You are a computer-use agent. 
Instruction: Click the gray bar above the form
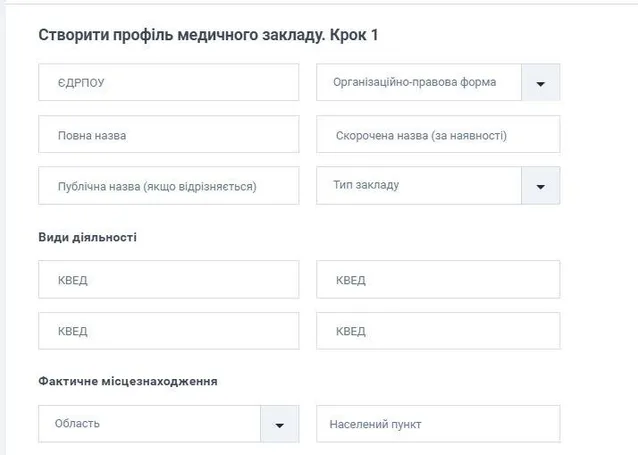click(319, 3)
